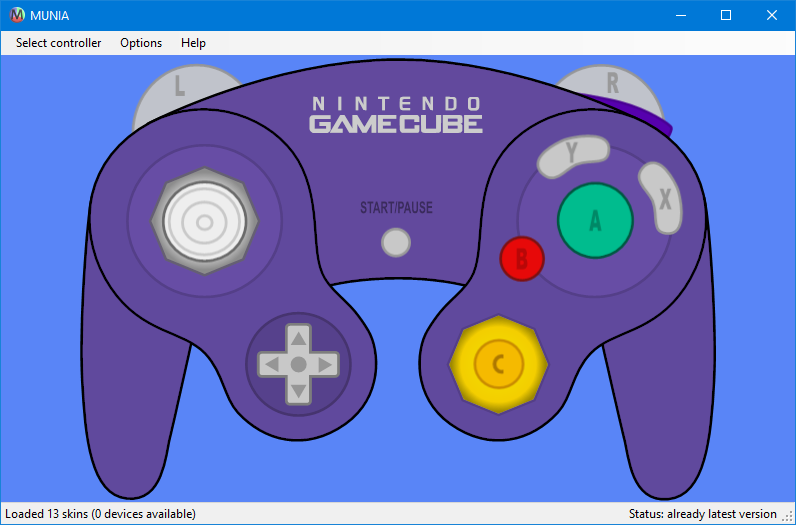Viewport: 796px width, 525px height.
Task: Click the grey main analog stick
Action: point(205,222)
